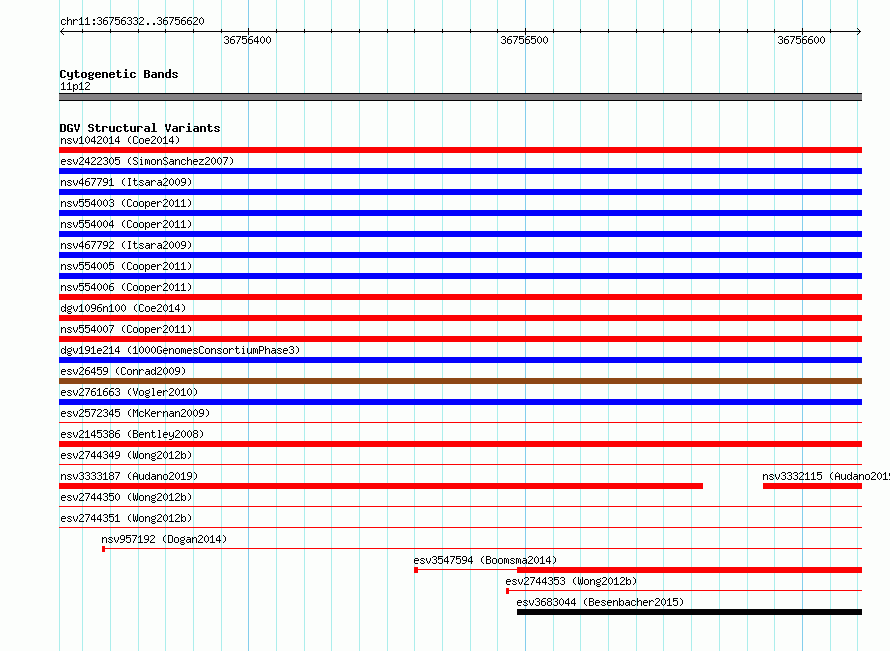Click the black bar of esv3683044

pyautogui.click(x=689, y=612)
